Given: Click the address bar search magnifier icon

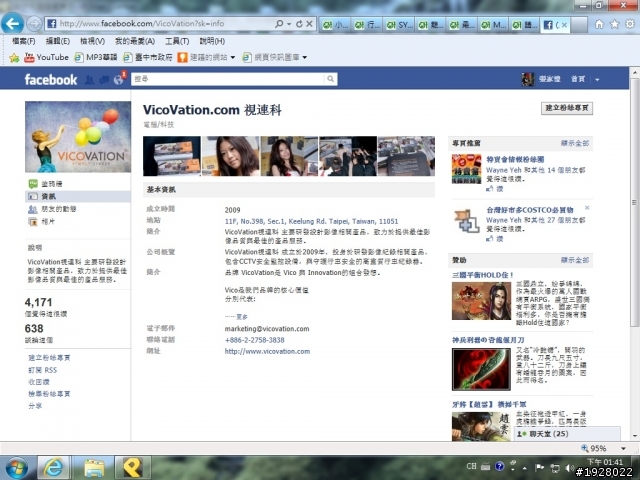Looking at the screenshot, I should point(279,24).
